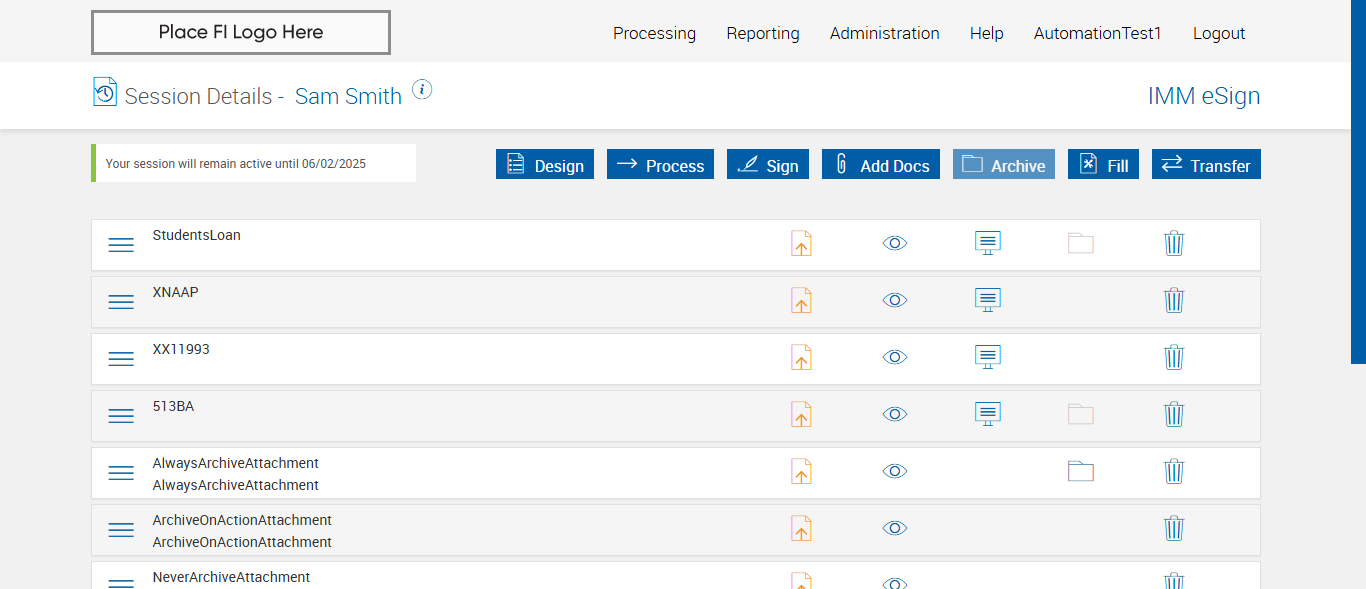Click the IMM eSign title text

[x=1204, y=96]
